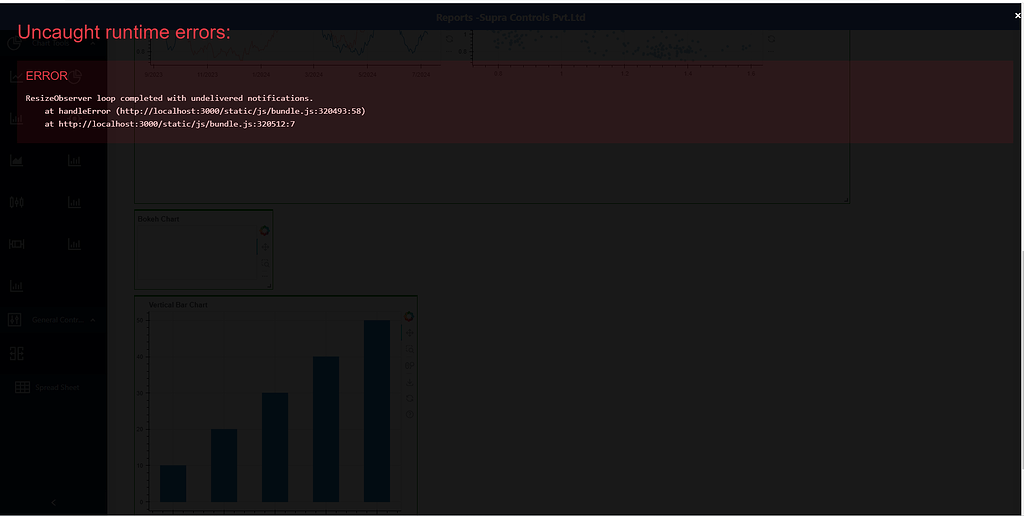1024x516 pixels.
Task: Click the Bokeh logo in Bokeh Chart panel
Action: [x=264, y=230]
